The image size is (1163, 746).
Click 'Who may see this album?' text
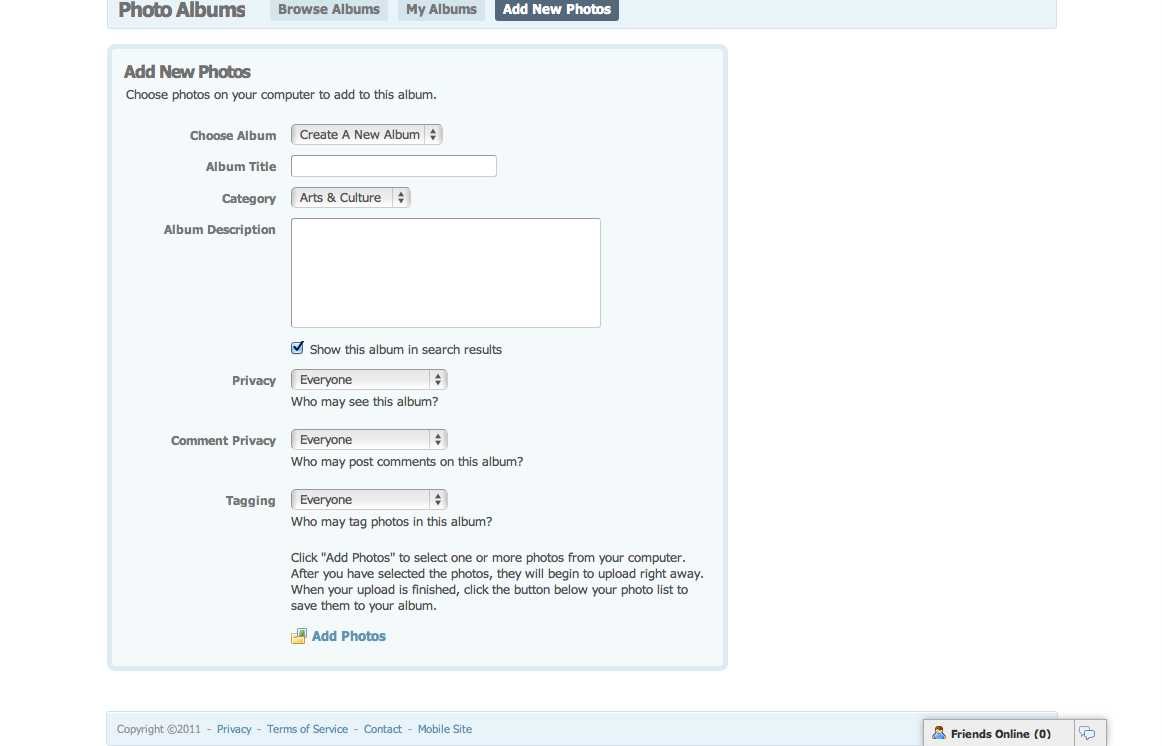(364, 402)
